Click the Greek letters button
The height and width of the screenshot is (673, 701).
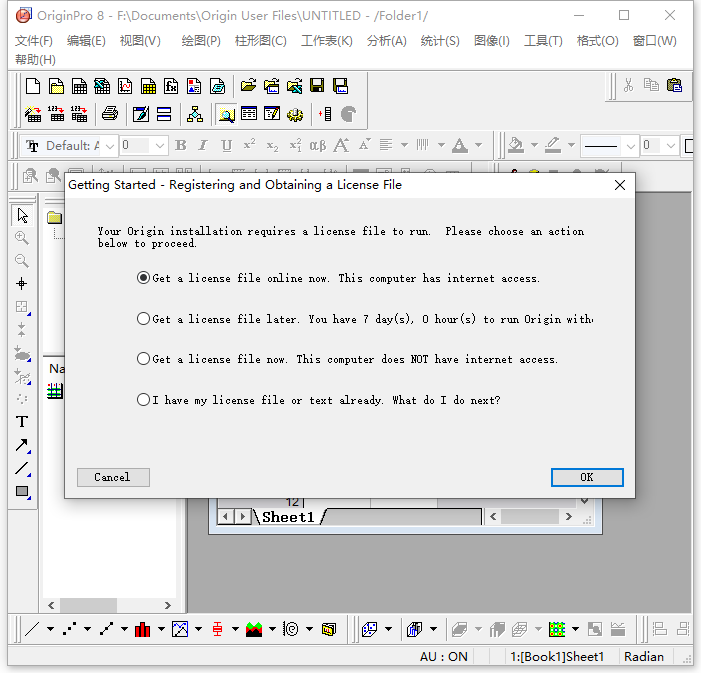(318, 146)
